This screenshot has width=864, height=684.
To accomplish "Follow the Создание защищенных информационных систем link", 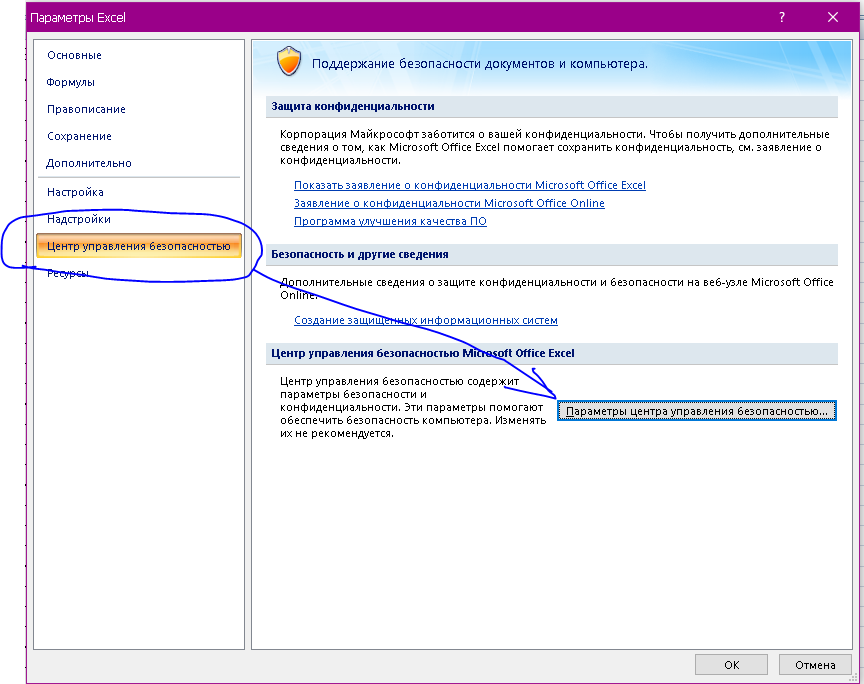I will point(425,320).
